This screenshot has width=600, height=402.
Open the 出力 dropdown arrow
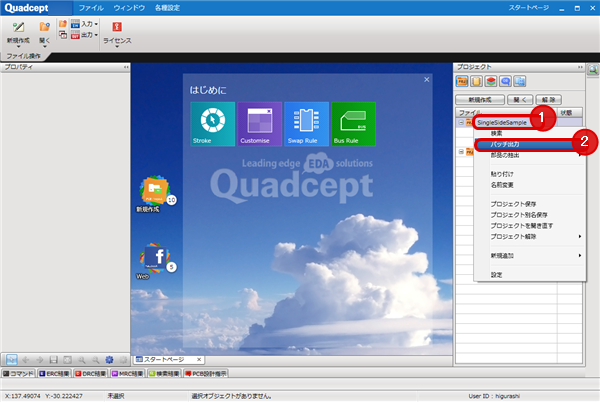tap(96, 35)
